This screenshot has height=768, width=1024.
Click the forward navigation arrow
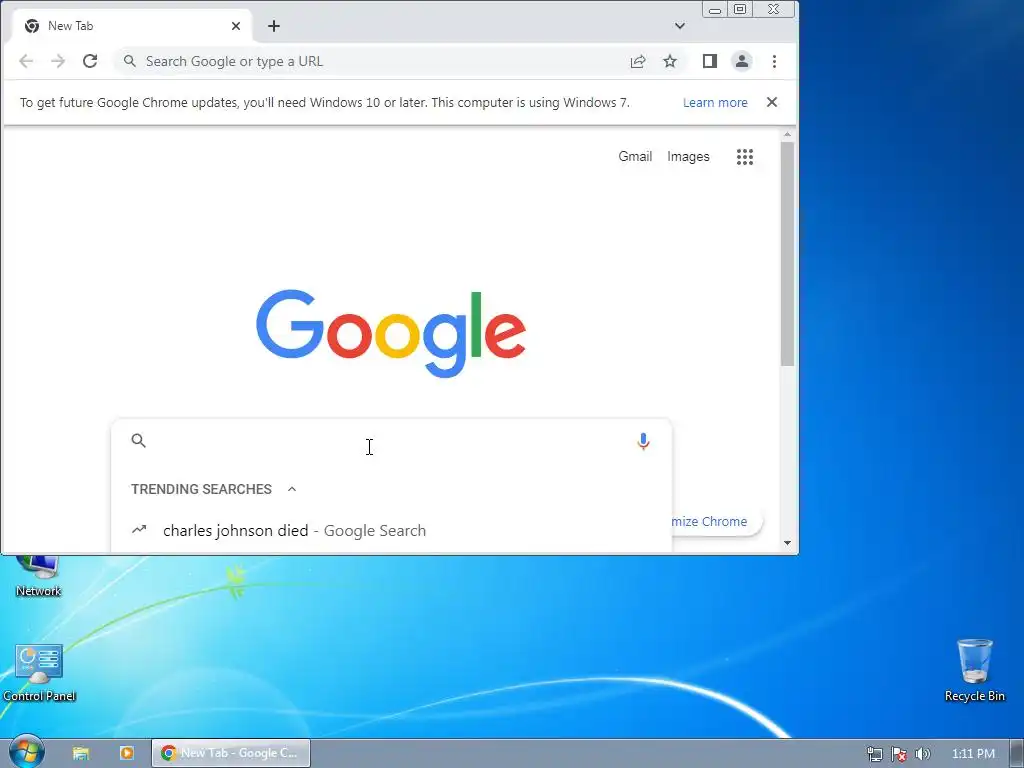coord(58,61)
